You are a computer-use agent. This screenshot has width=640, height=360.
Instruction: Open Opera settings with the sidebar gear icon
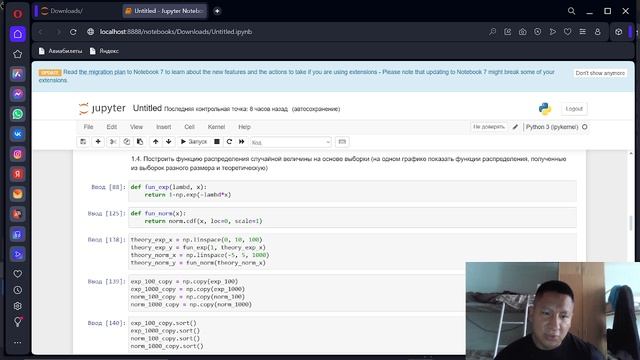18,306
